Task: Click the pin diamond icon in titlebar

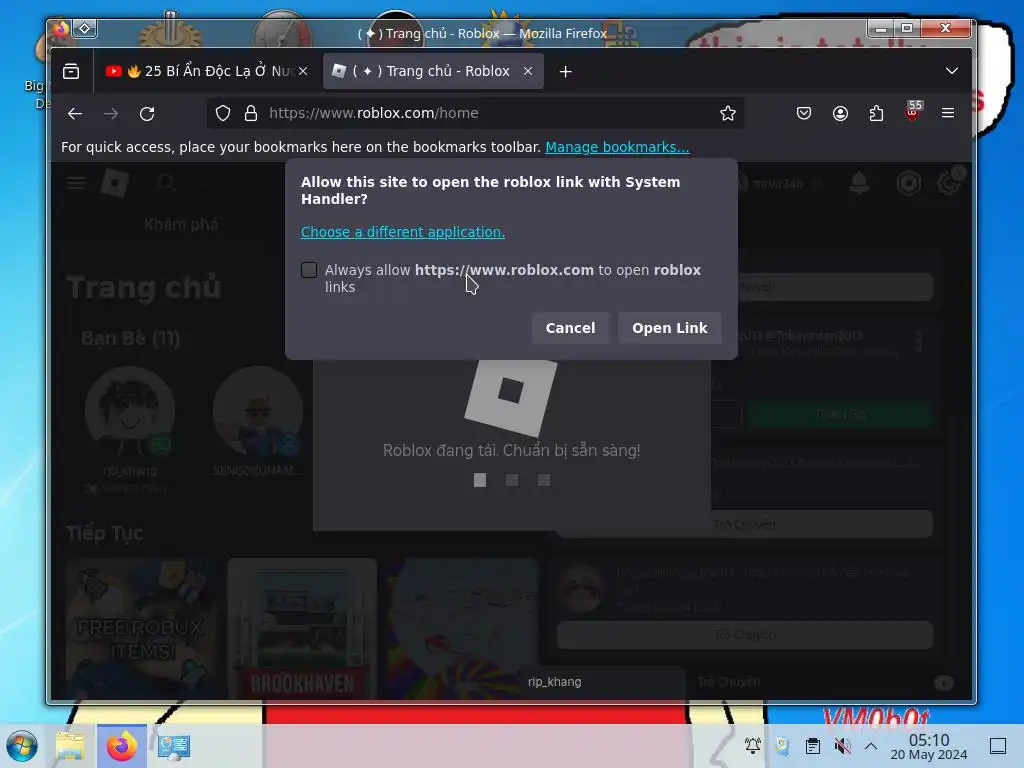Action: click(85, 29)
